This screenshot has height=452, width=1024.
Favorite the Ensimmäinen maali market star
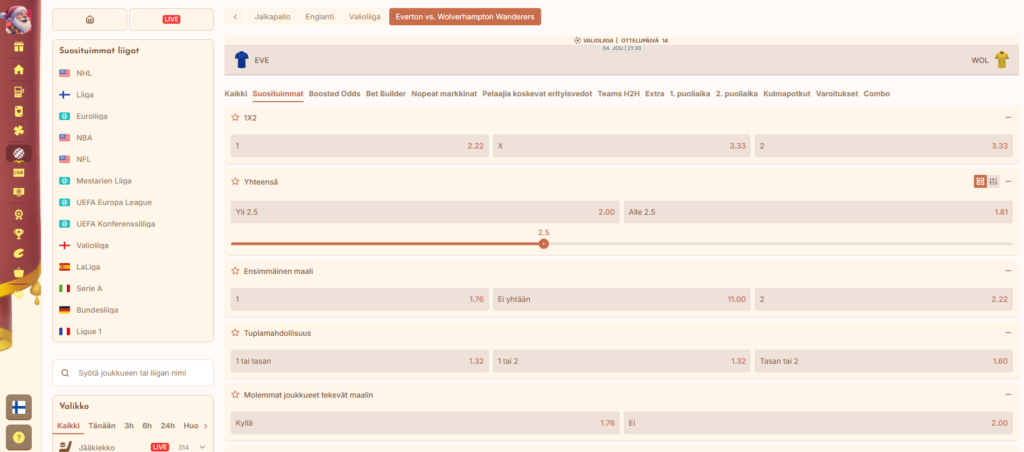point(235,270)
